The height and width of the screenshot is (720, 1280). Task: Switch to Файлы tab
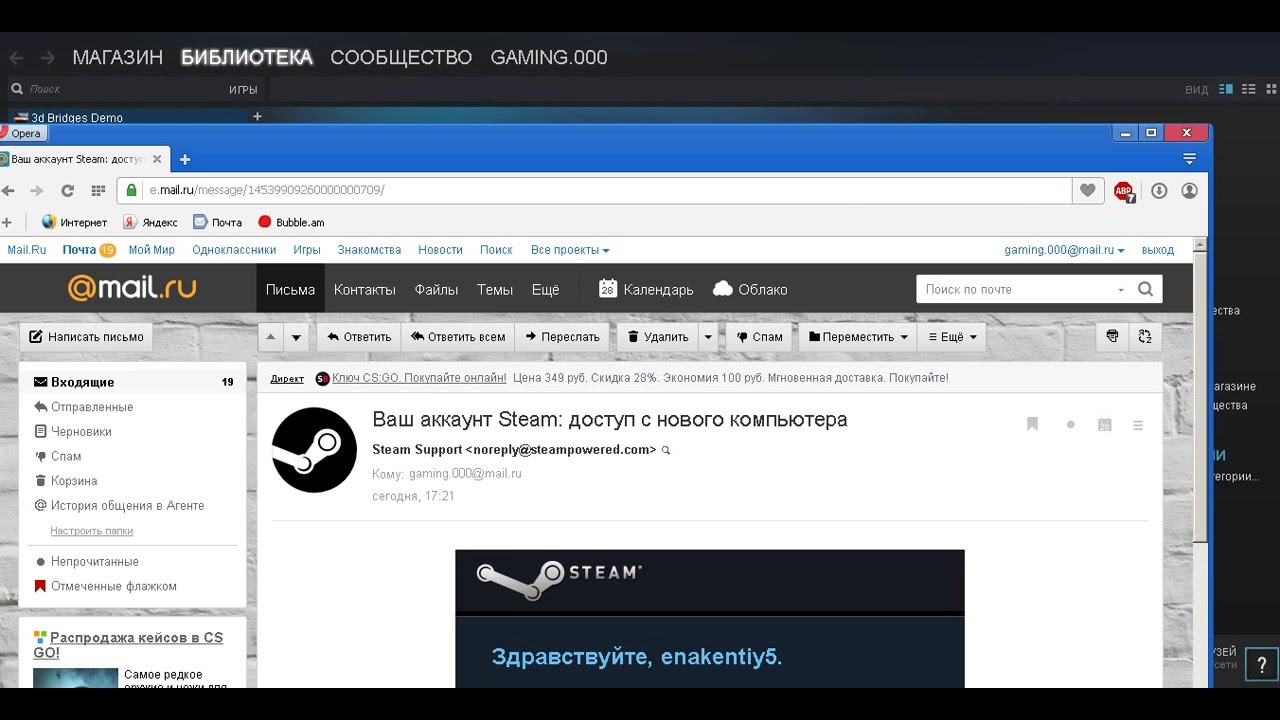coord(436,289)
